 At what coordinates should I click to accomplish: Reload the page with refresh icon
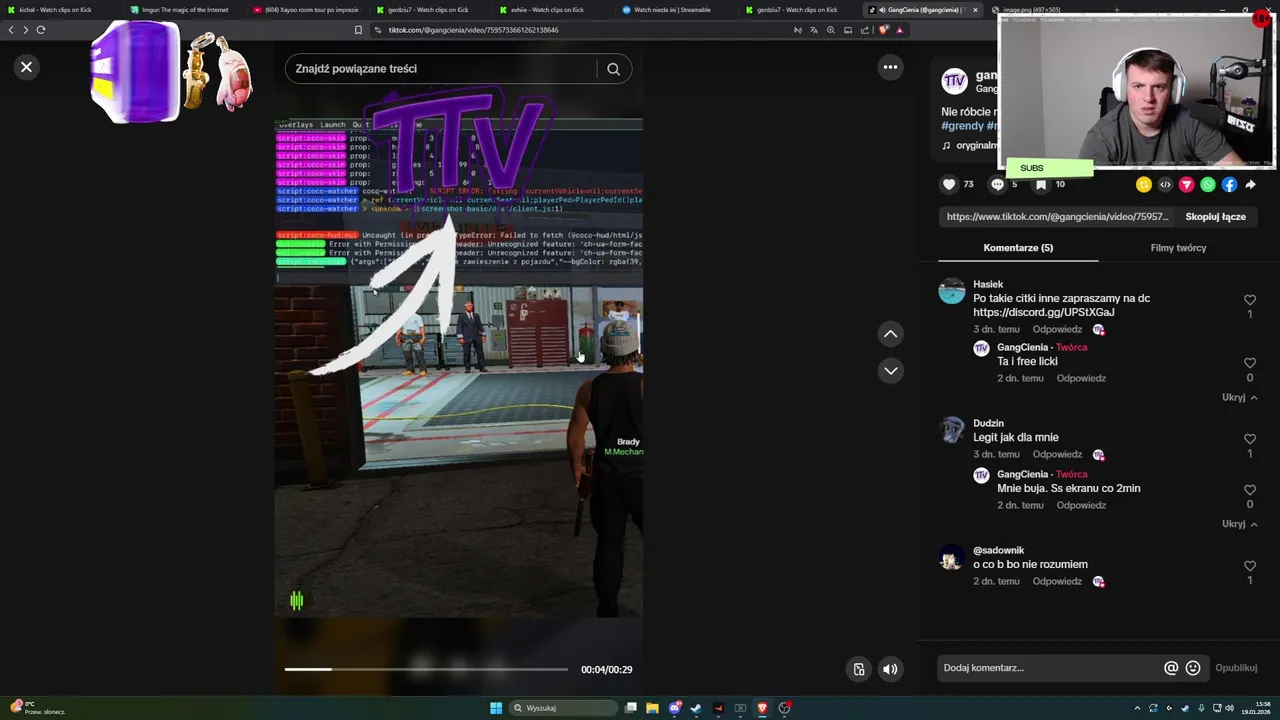pyautogui.click(x=41, y=30)
